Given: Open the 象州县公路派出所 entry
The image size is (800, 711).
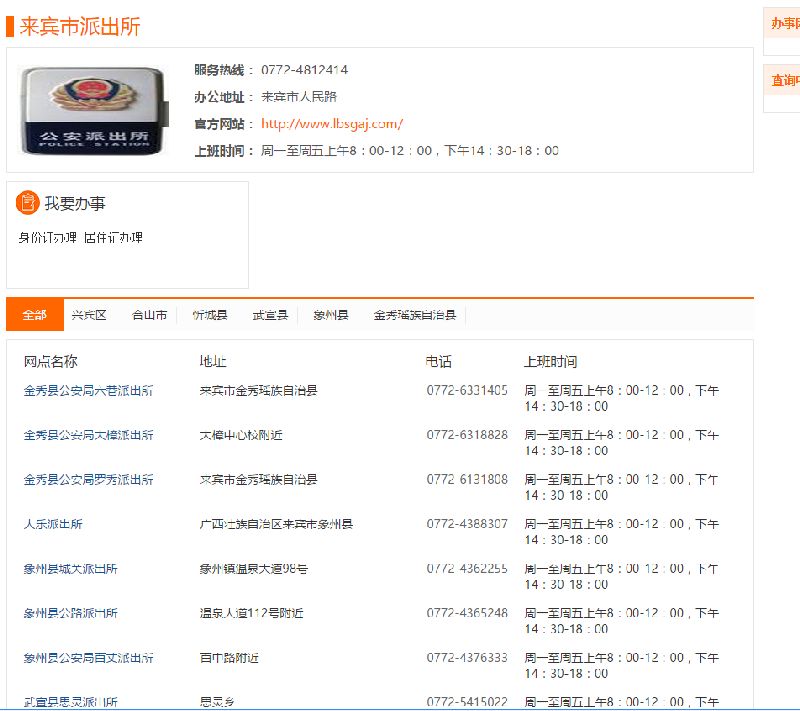Looking at the screenshot, I should [71, 613].
